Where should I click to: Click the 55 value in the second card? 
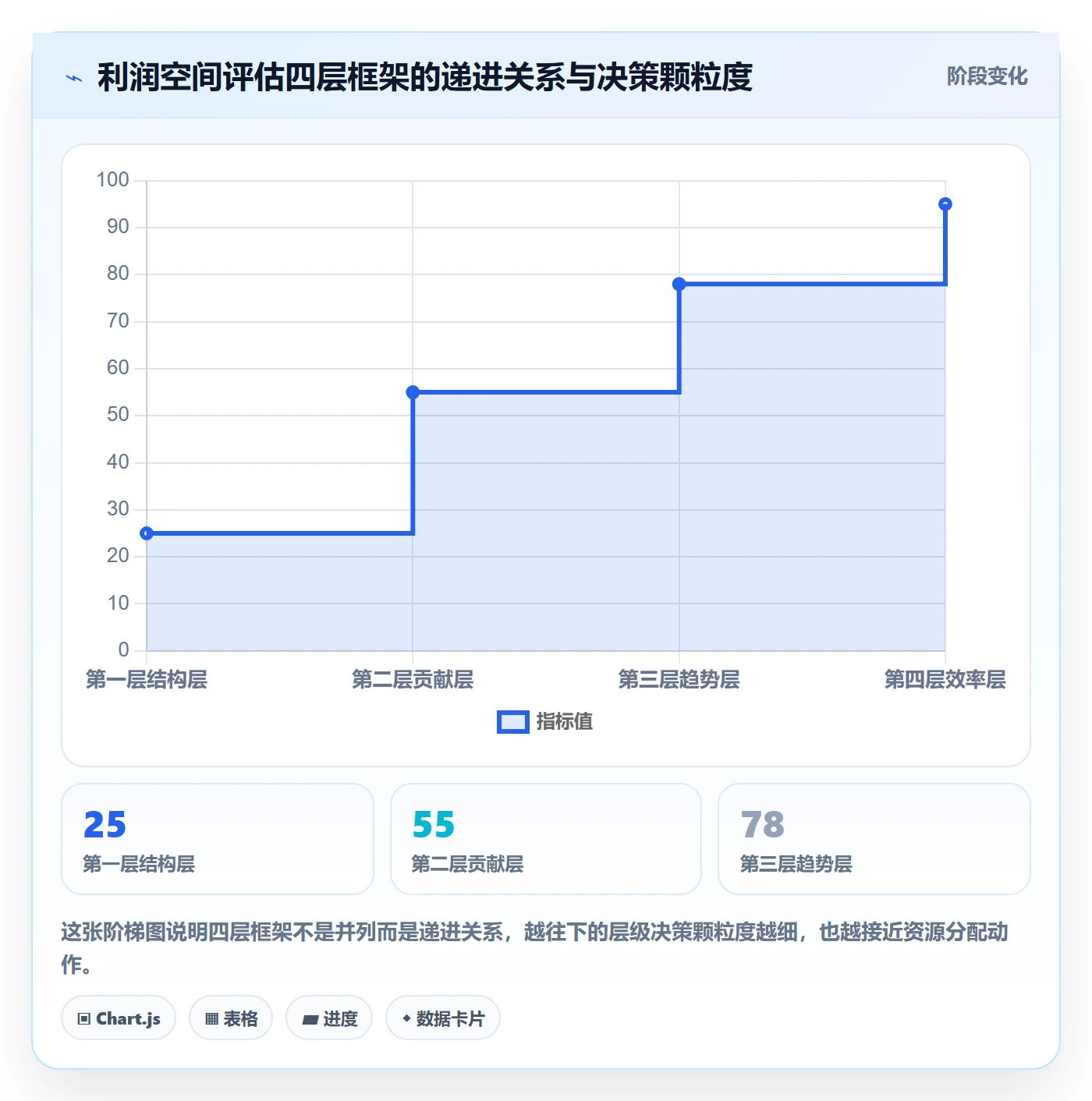coord(434,825)
